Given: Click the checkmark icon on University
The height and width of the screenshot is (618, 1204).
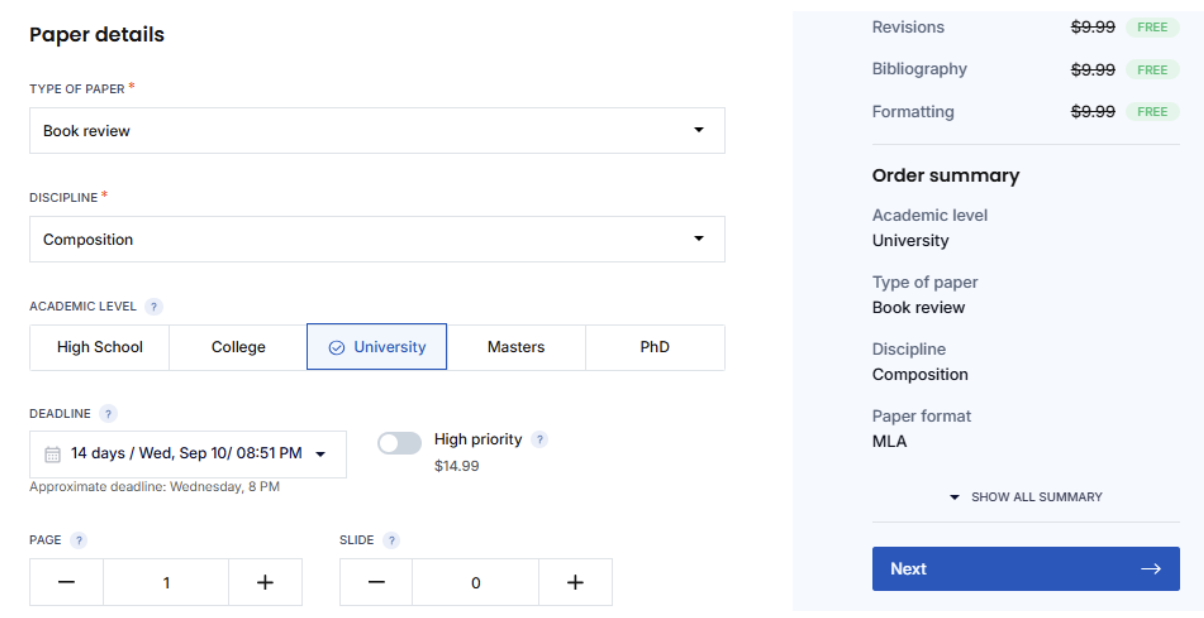Looking at the screenshot, I should (x=334, y=346).
